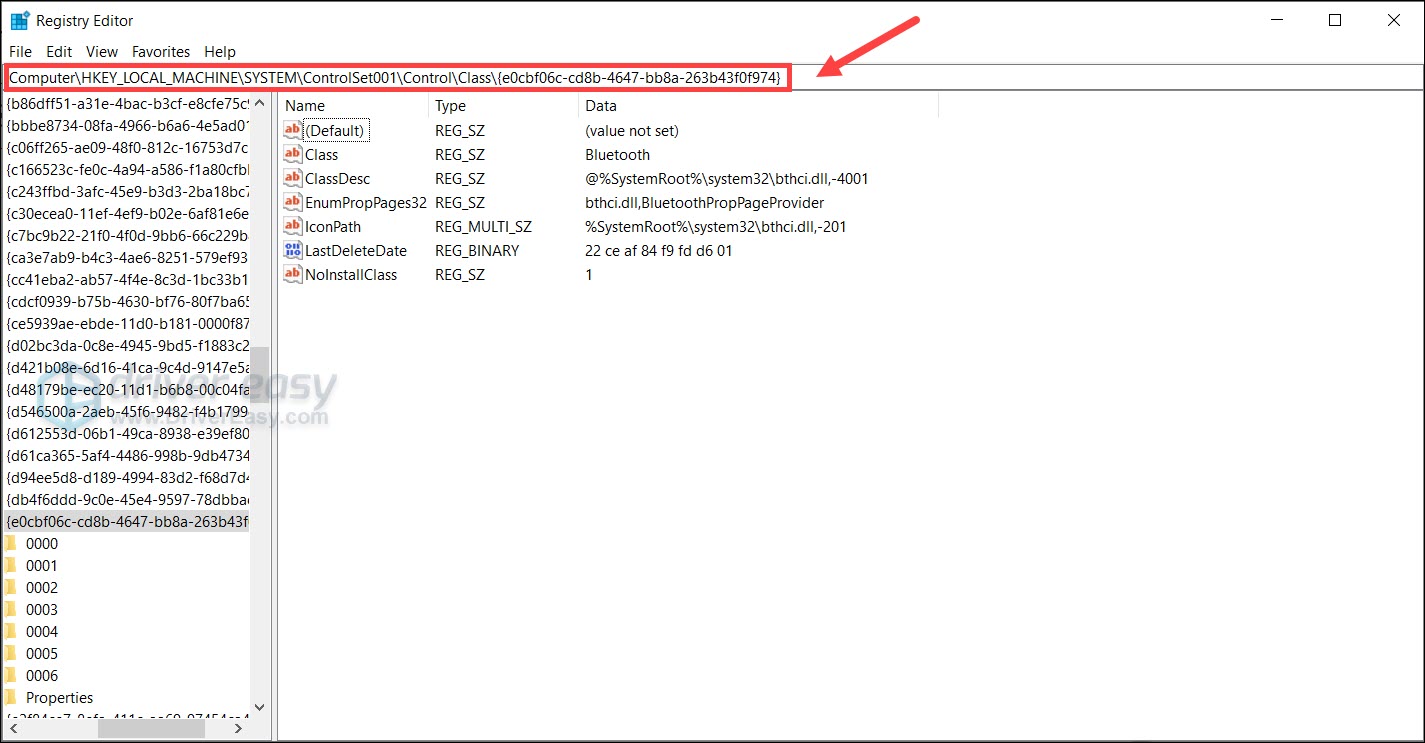The width and height of the screenshot is (1425, 743).
Task: Open the View menu
Action: [x=101, y=52]
